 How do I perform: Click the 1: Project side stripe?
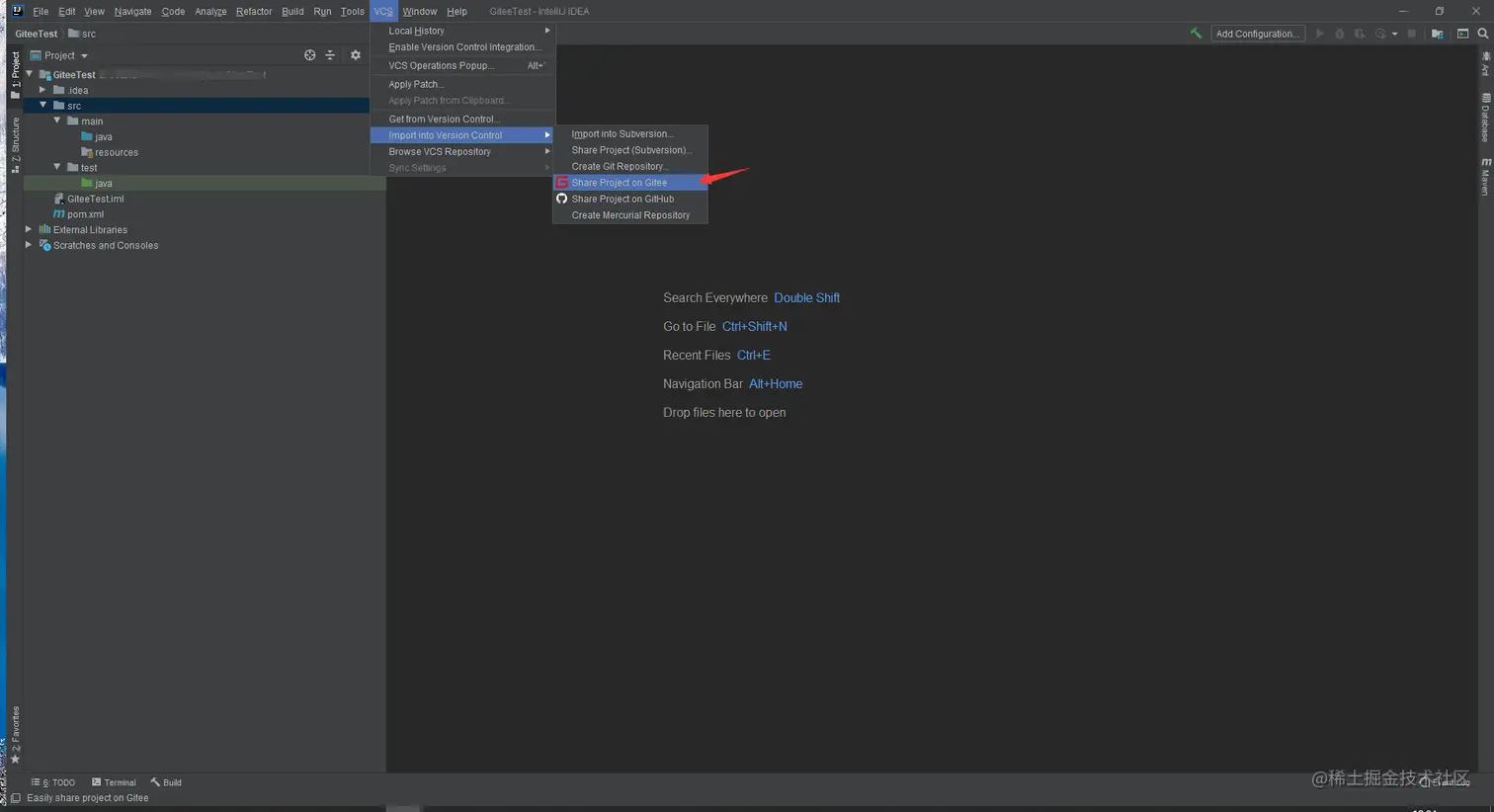click(x=15, y=74)
